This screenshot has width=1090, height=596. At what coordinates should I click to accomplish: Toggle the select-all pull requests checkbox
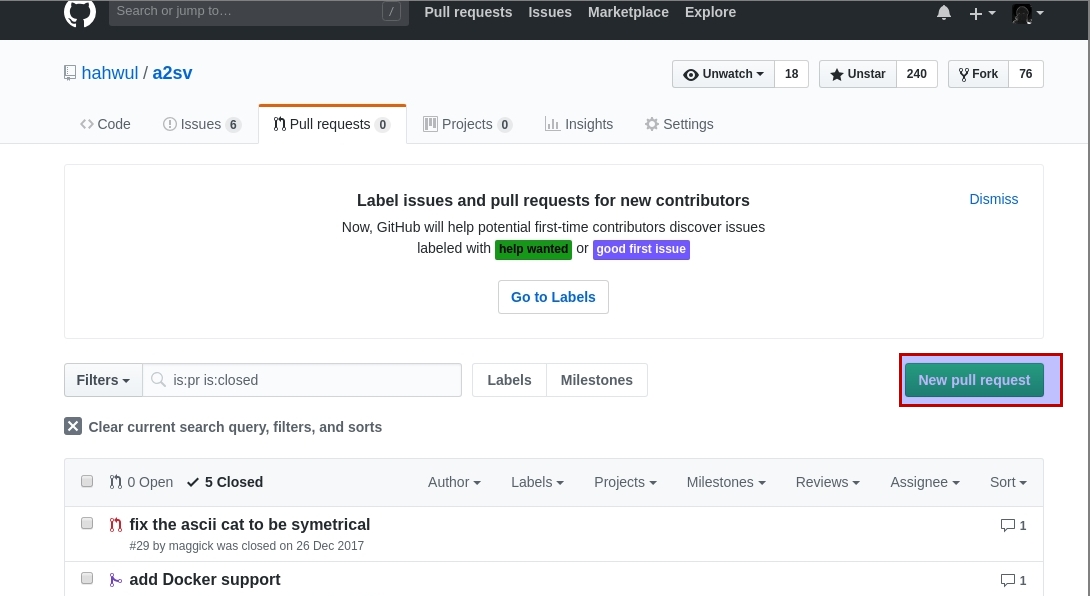(x=87, y=481)
